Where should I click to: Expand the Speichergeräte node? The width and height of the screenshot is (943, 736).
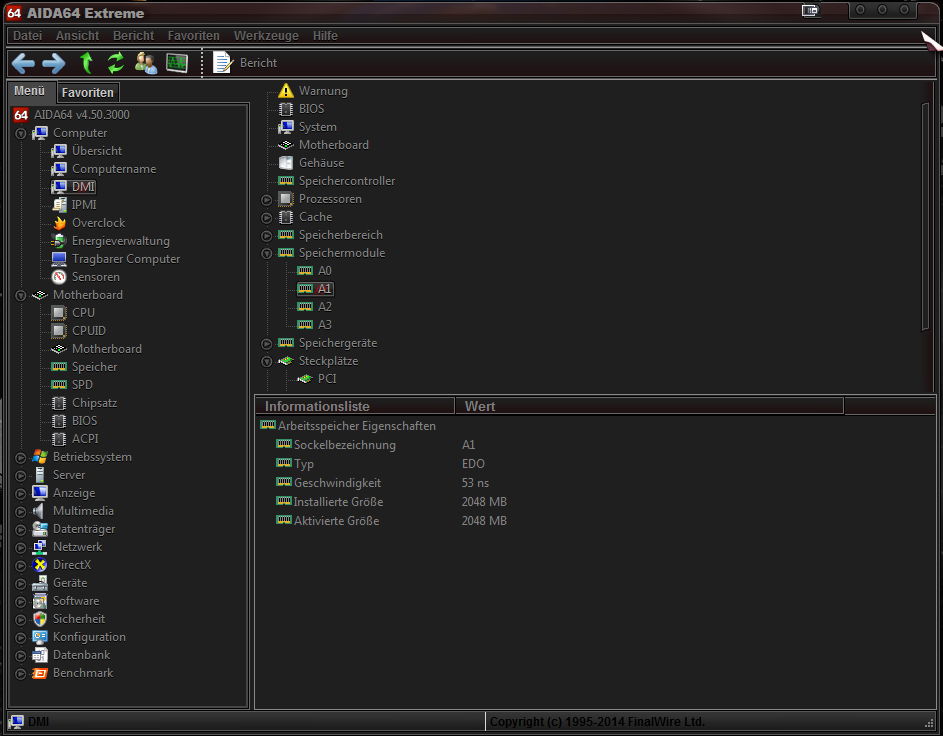click(266, 344)
